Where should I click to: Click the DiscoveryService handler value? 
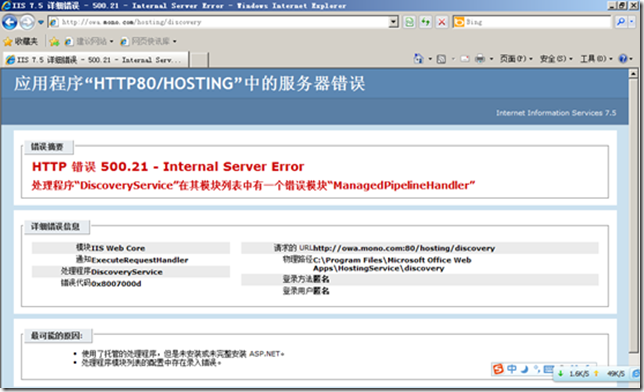[126, 272]
